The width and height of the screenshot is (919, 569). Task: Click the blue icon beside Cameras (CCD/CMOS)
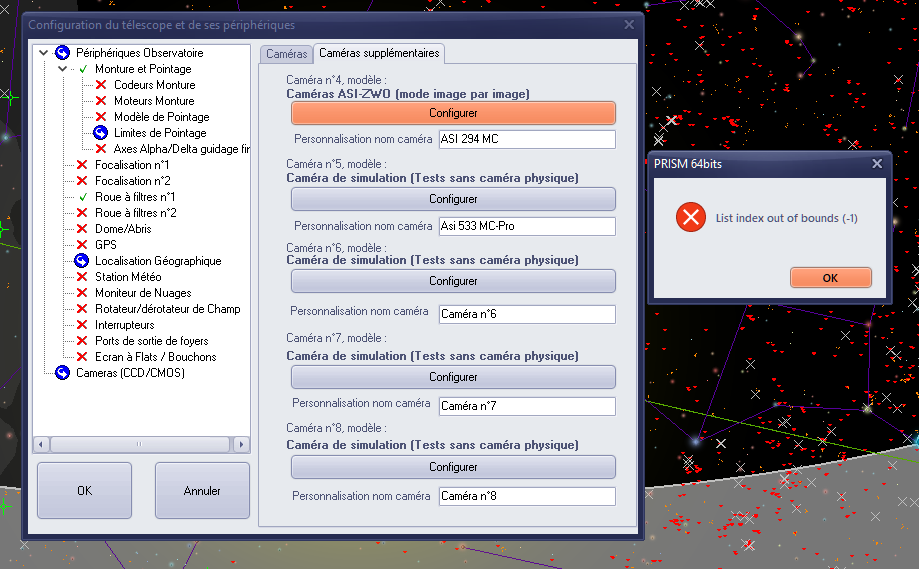click(x=63, y=373)
